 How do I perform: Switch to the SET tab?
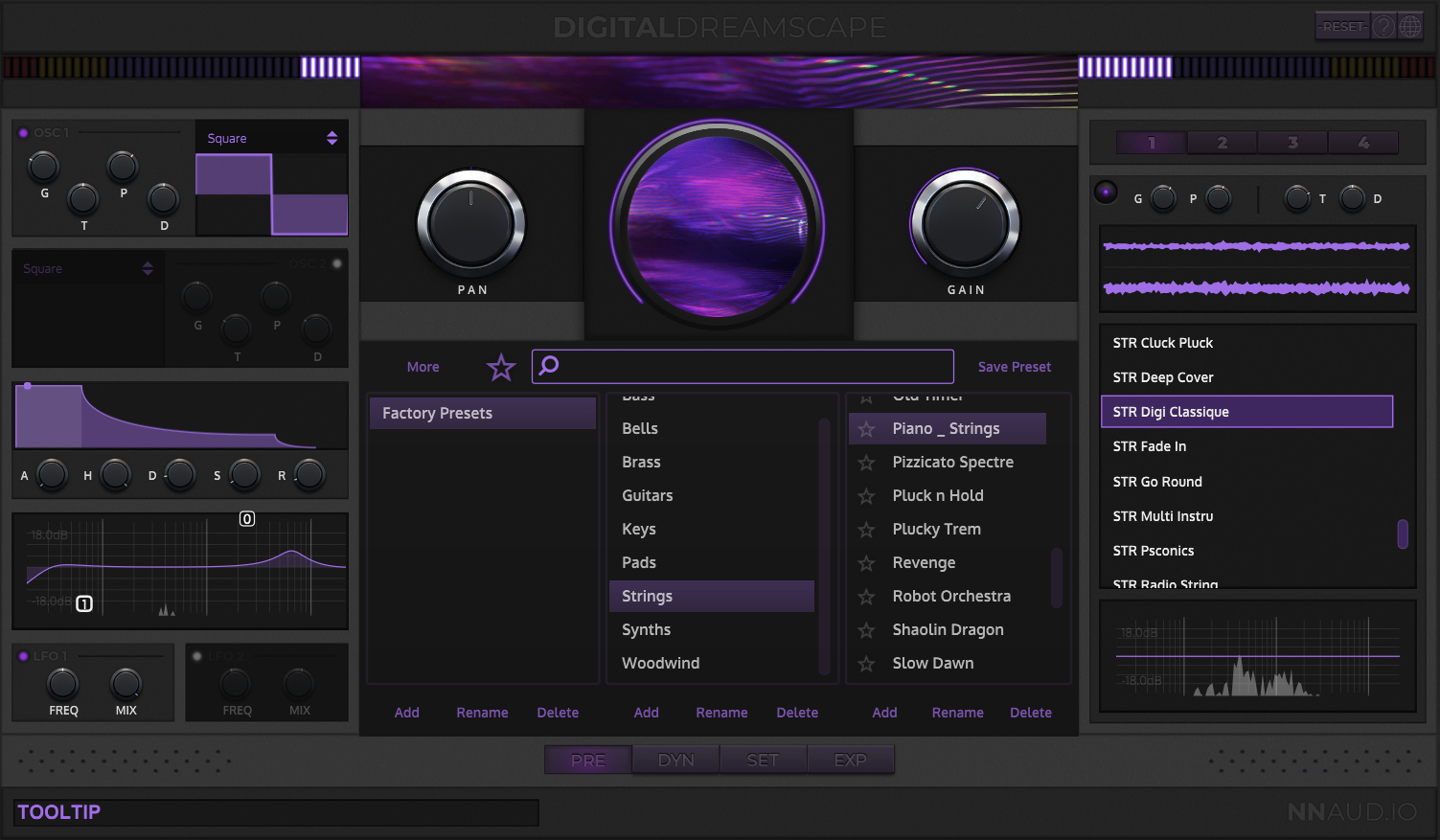coord(763,761)
